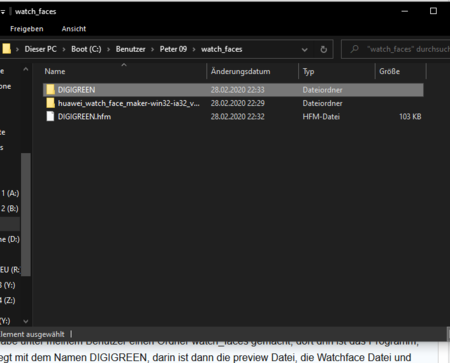Click the watch_faces search field
Image resolution: width=450 pixels, height=363 pixels.
396,49
